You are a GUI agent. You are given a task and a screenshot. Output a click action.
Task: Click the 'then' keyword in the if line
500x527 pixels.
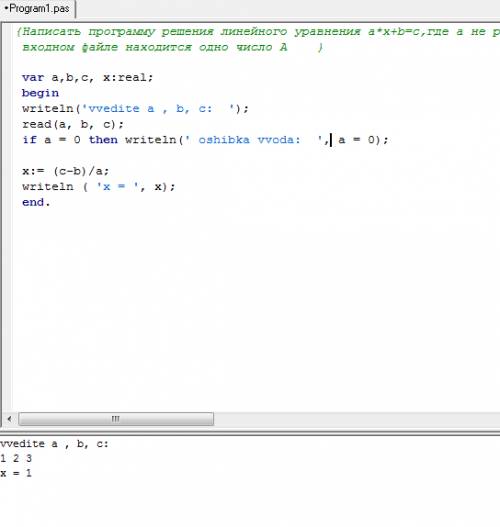(x=103, y=140)
